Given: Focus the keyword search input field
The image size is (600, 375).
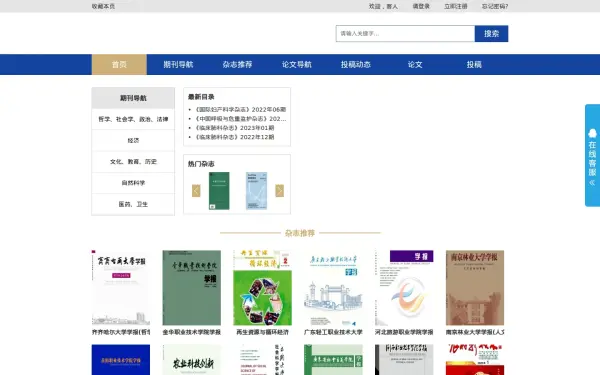Looking at the screenshot, I should (x=405, y=34).
